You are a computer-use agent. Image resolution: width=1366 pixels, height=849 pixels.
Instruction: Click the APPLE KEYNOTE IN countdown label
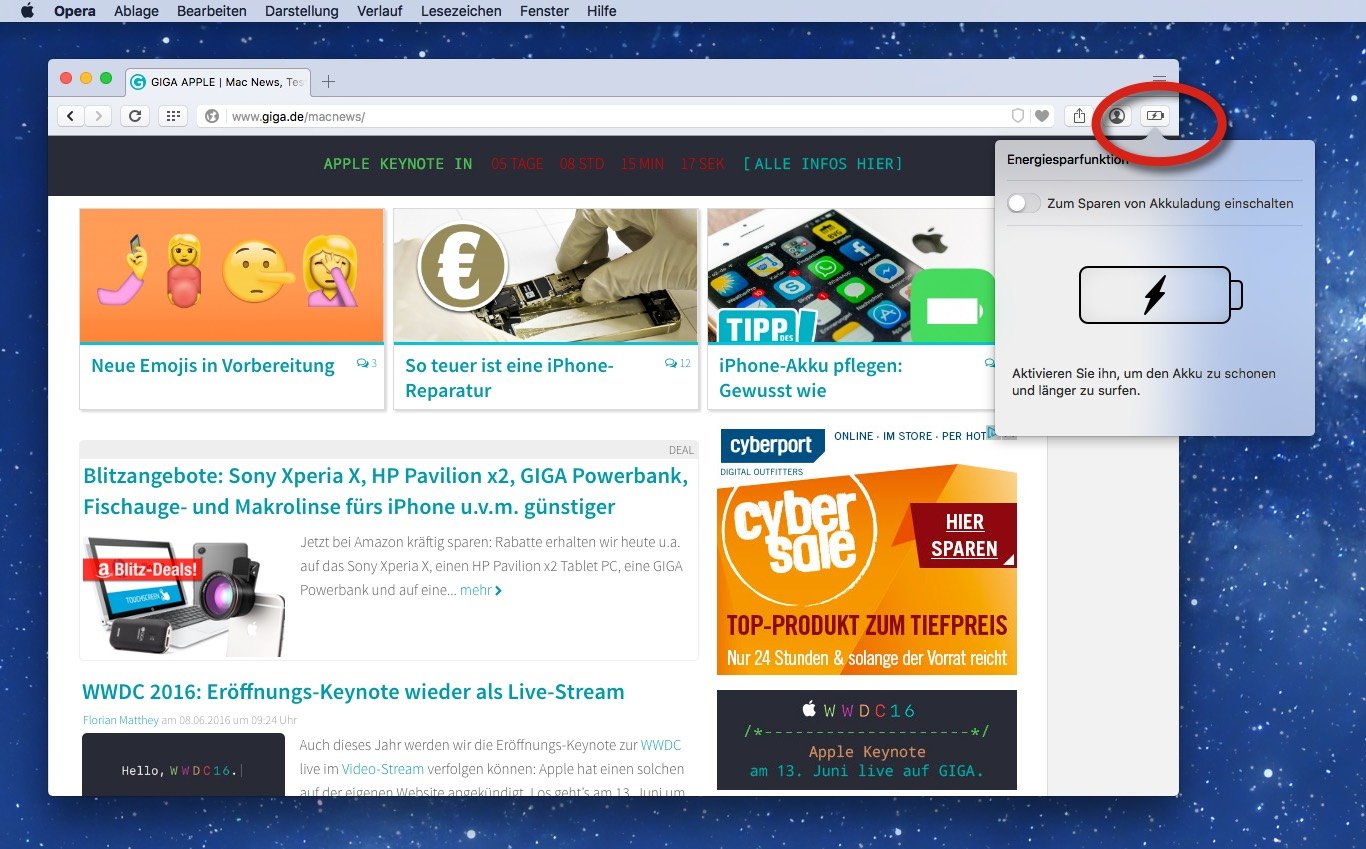(398, 163)
